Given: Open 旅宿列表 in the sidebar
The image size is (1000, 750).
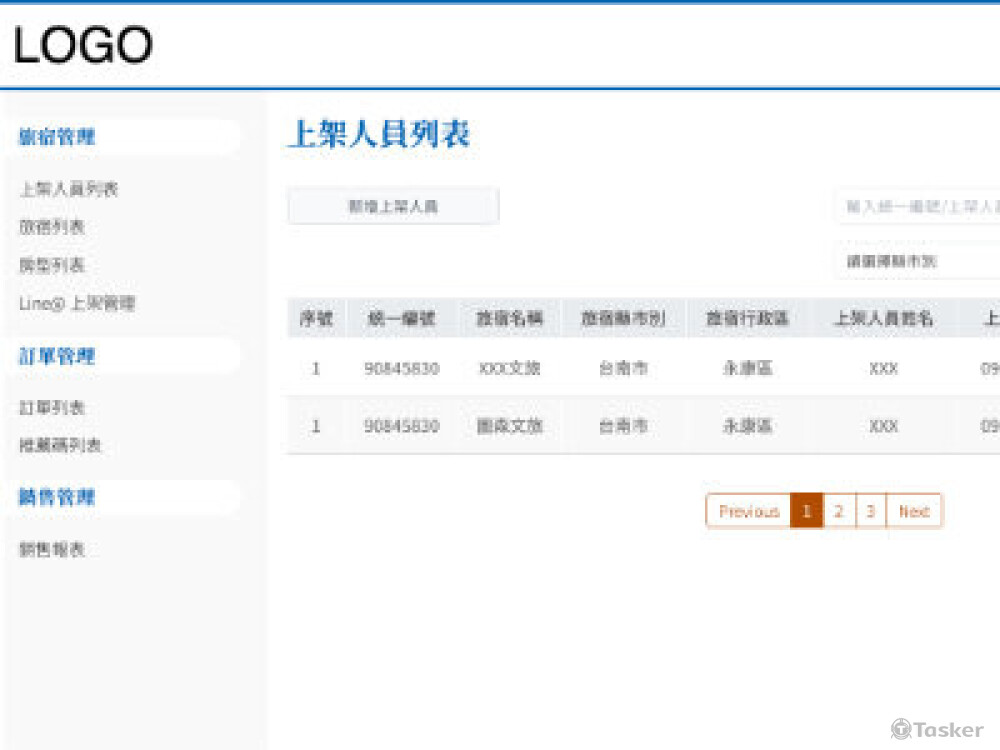Looking at the screenshot, I should (52, 227).
